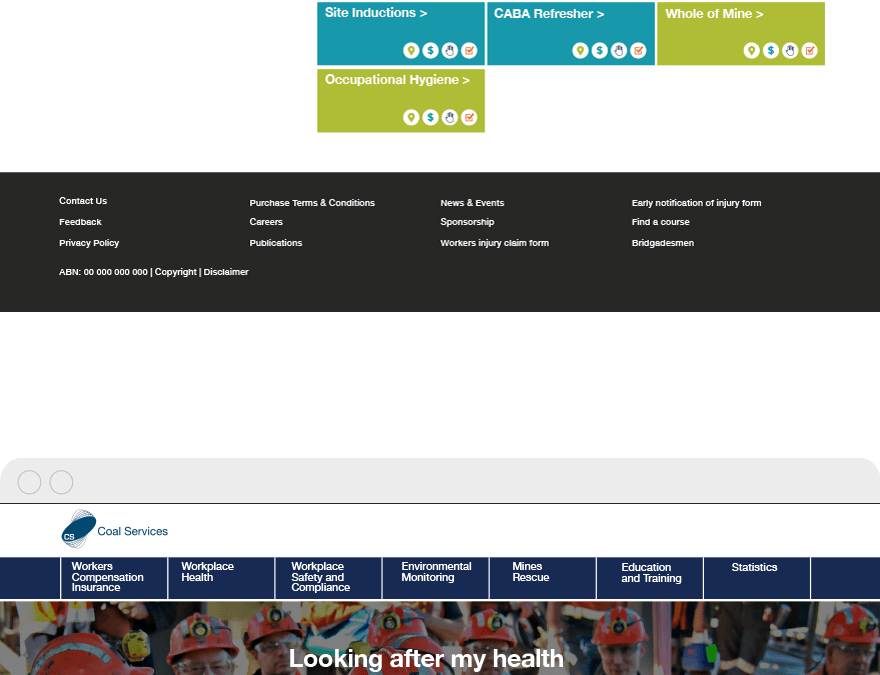This screenshot has width=880, height=675.
Task: Open the Disclaimer link in footer
Action: tap(226, 272)
